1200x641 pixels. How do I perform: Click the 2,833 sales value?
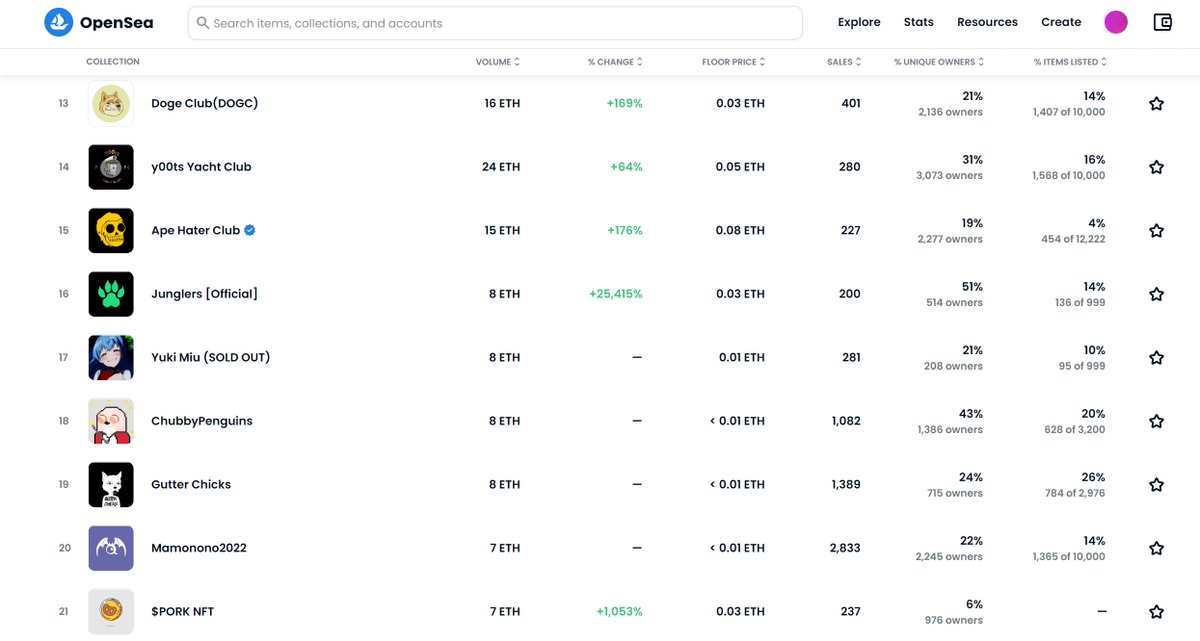point(846,548)
